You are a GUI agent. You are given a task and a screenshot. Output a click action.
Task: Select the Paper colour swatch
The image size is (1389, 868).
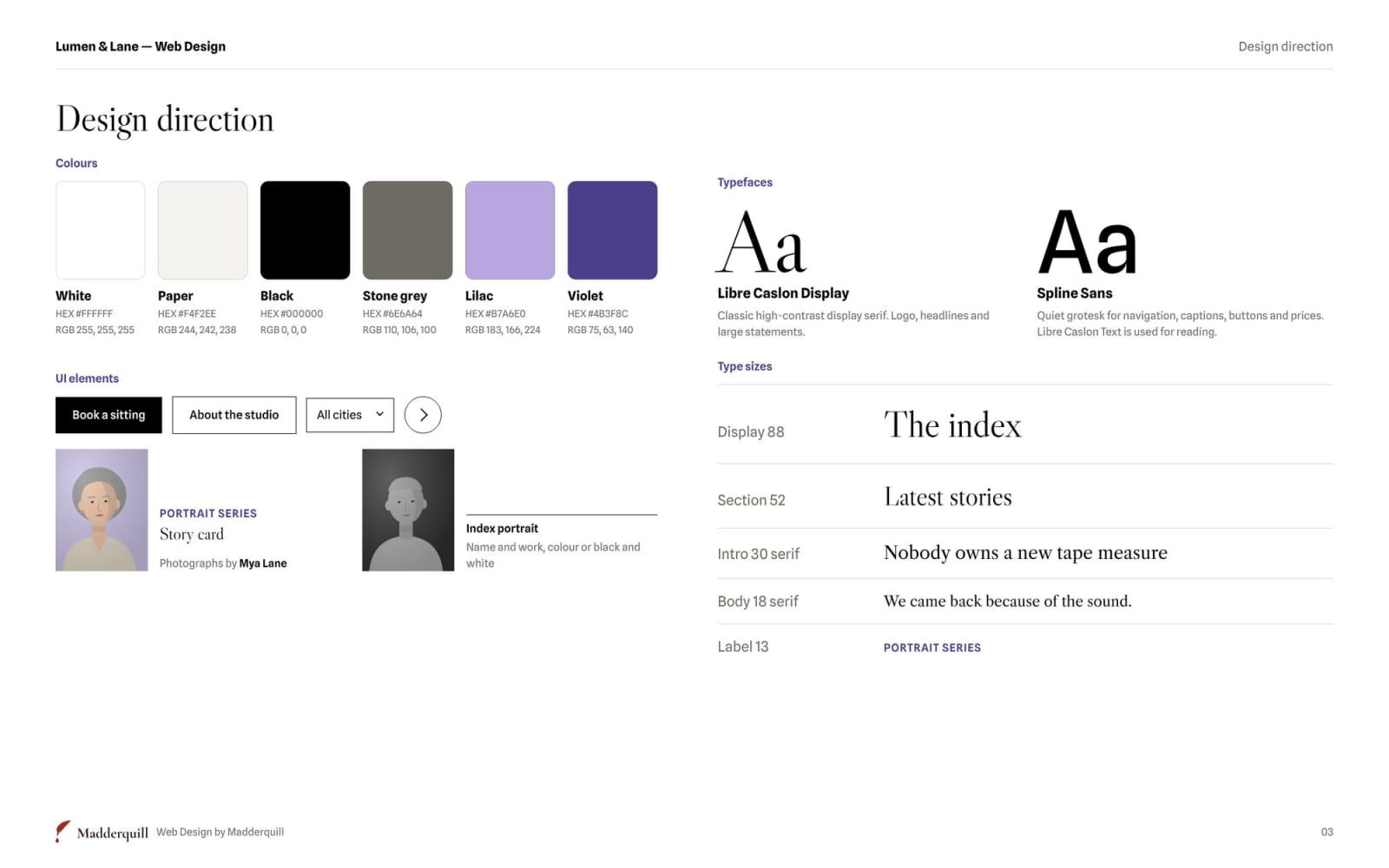tap(203, 230)
